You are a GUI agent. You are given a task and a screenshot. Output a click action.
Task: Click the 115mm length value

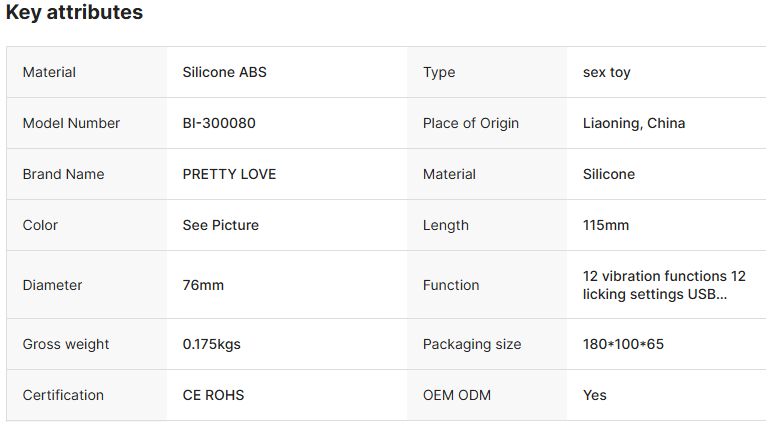click(606, 225)
